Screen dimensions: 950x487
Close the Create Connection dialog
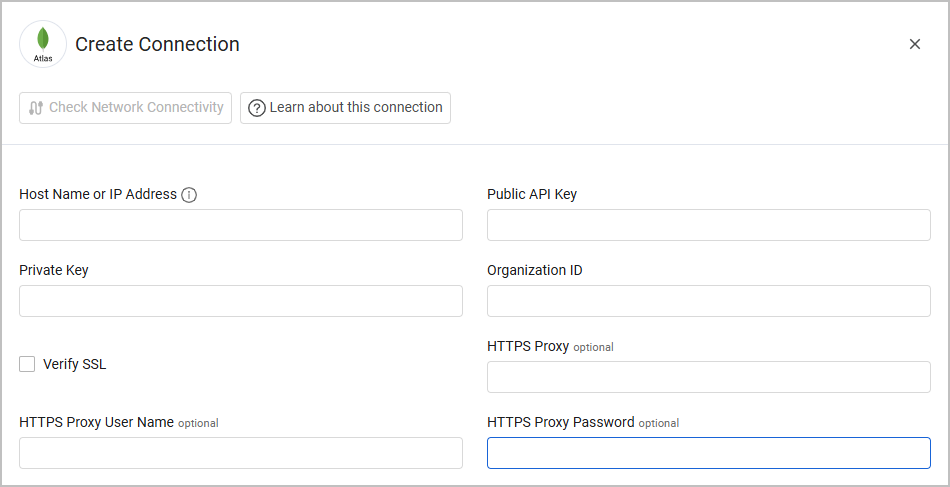[x=914, y=44]
